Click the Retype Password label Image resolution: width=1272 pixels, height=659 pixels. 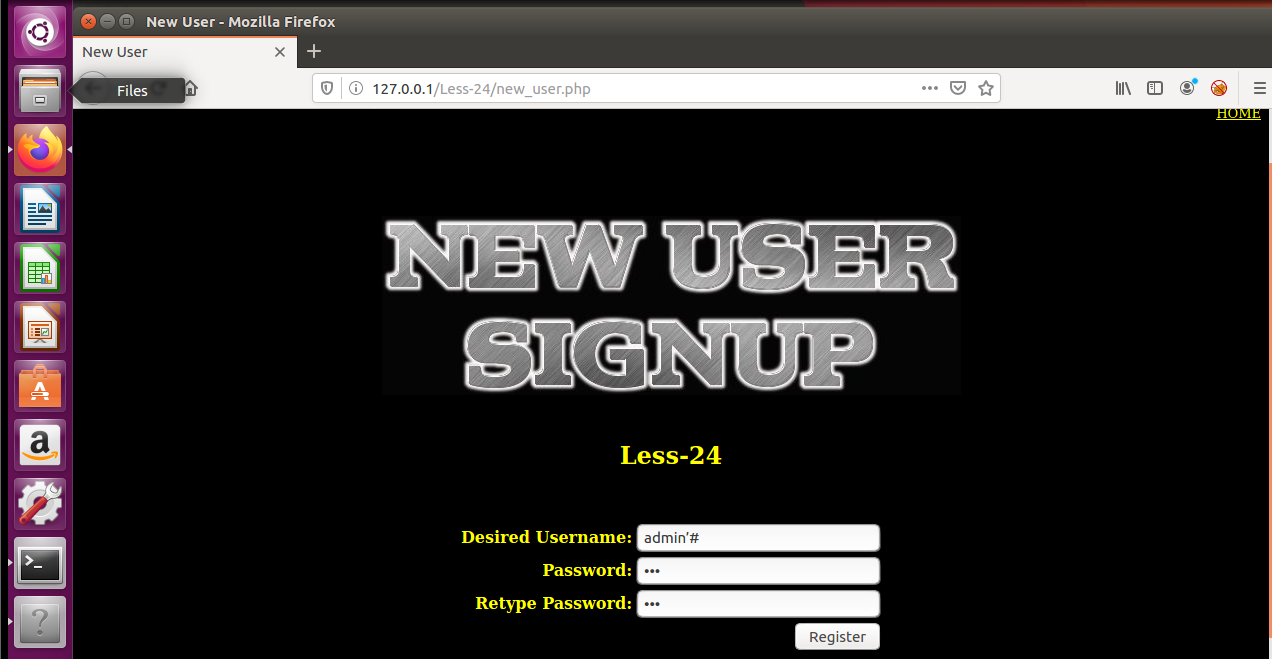tap(553, 603)
